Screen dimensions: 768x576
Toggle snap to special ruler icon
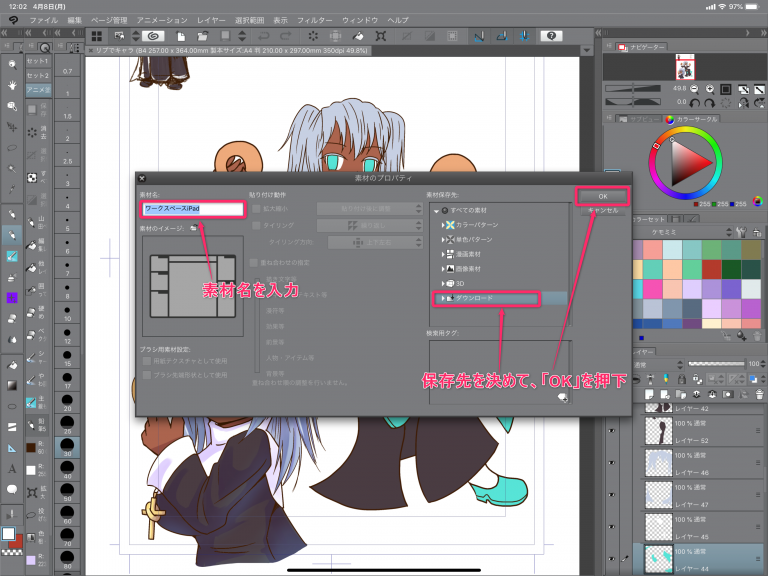[502, 36]
